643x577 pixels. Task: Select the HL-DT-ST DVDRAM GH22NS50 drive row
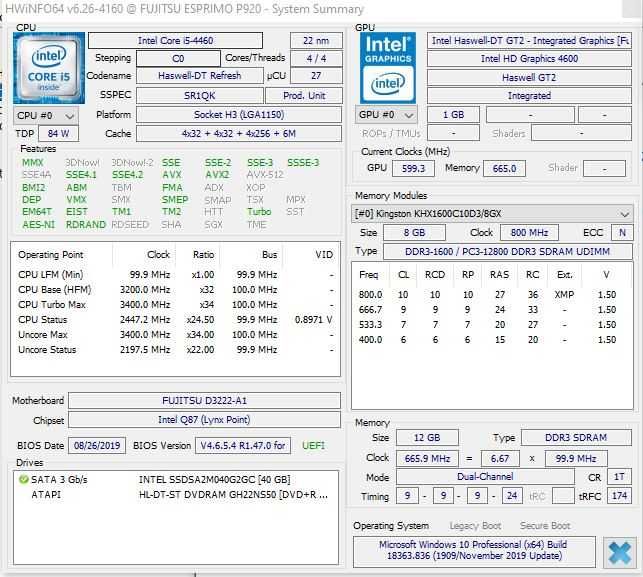point(176,495)
